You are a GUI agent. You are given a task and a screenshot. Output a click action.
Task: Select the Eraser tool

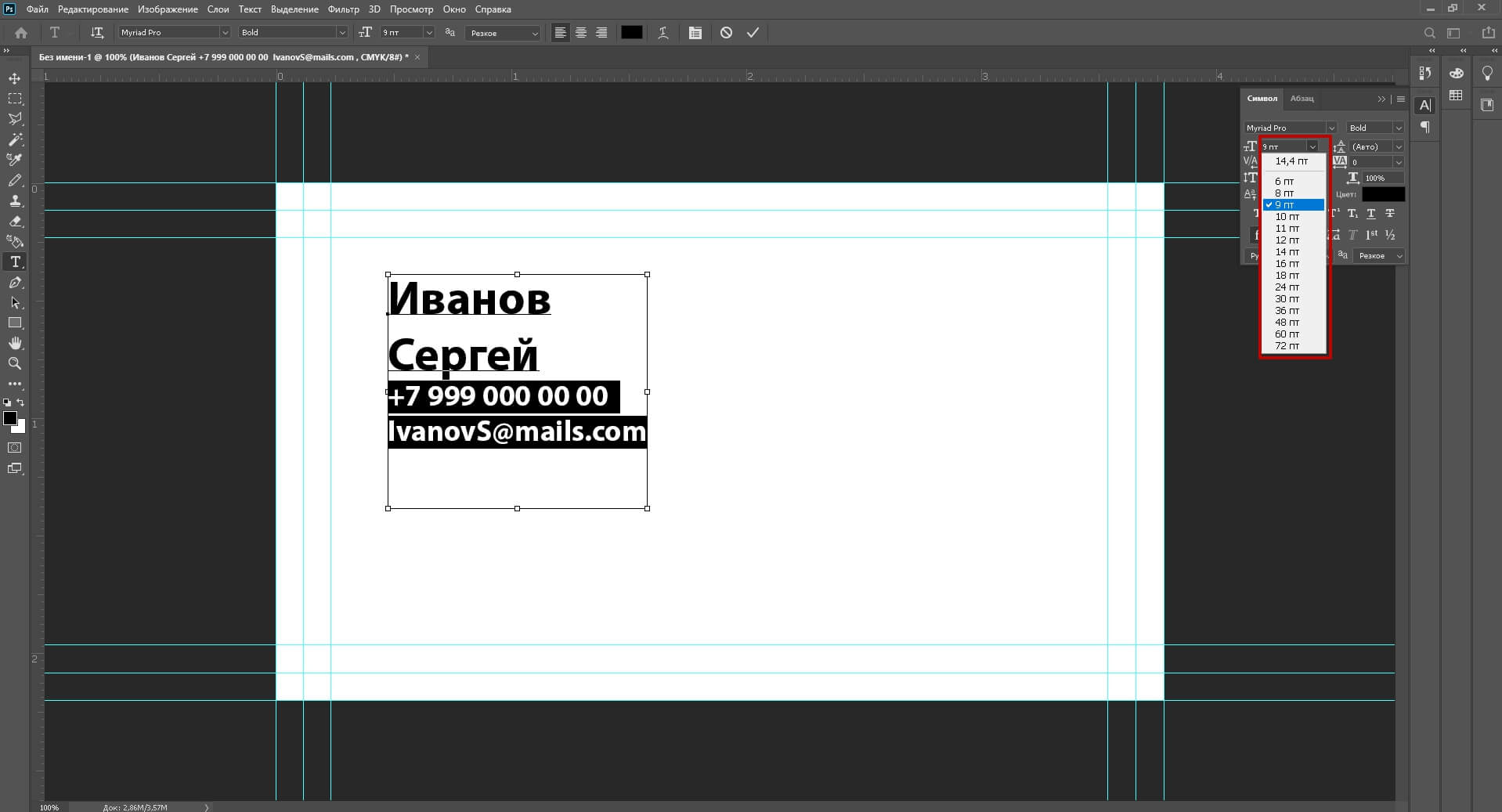click(x=15, y=221)
